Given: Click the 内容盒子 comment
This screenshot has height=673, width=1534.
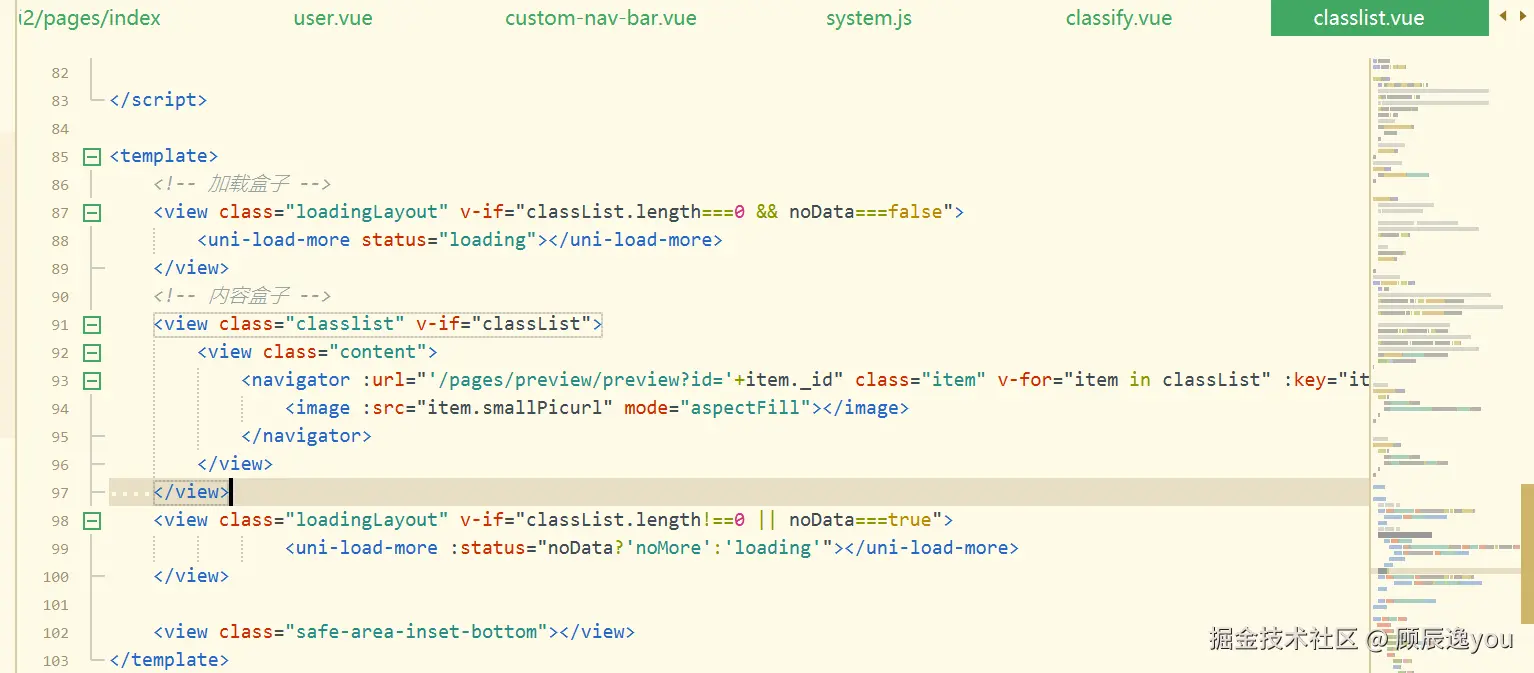Looking at the screenshot, I should pyautogui.click(x=242, y=296).
